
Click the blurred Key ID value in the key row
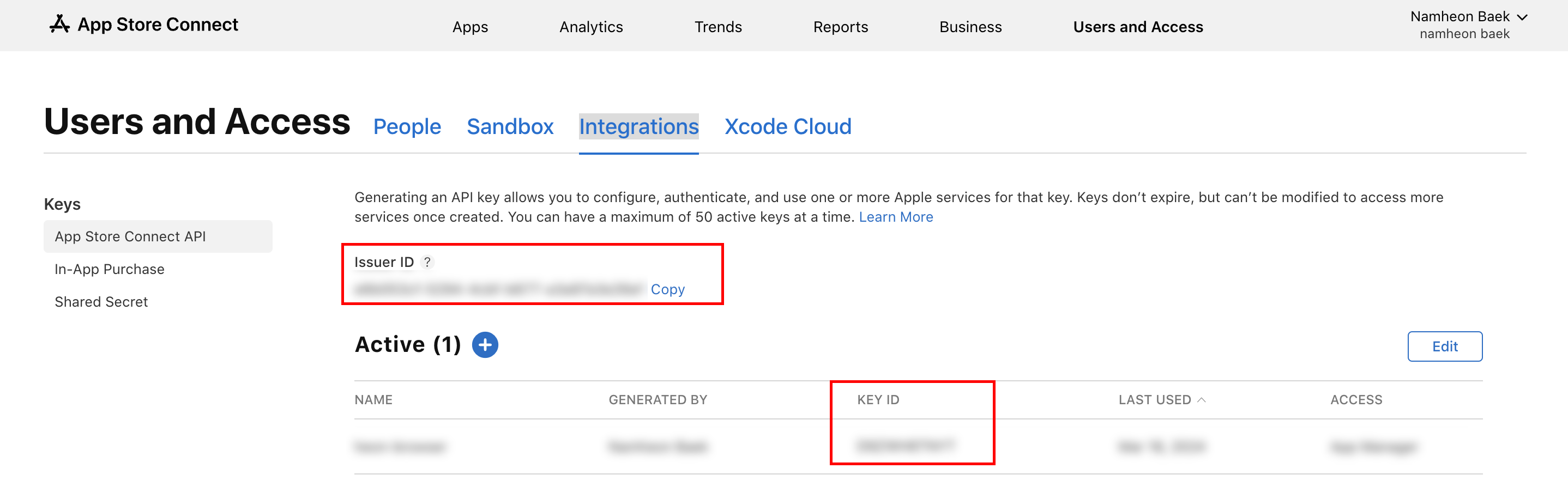905,446
